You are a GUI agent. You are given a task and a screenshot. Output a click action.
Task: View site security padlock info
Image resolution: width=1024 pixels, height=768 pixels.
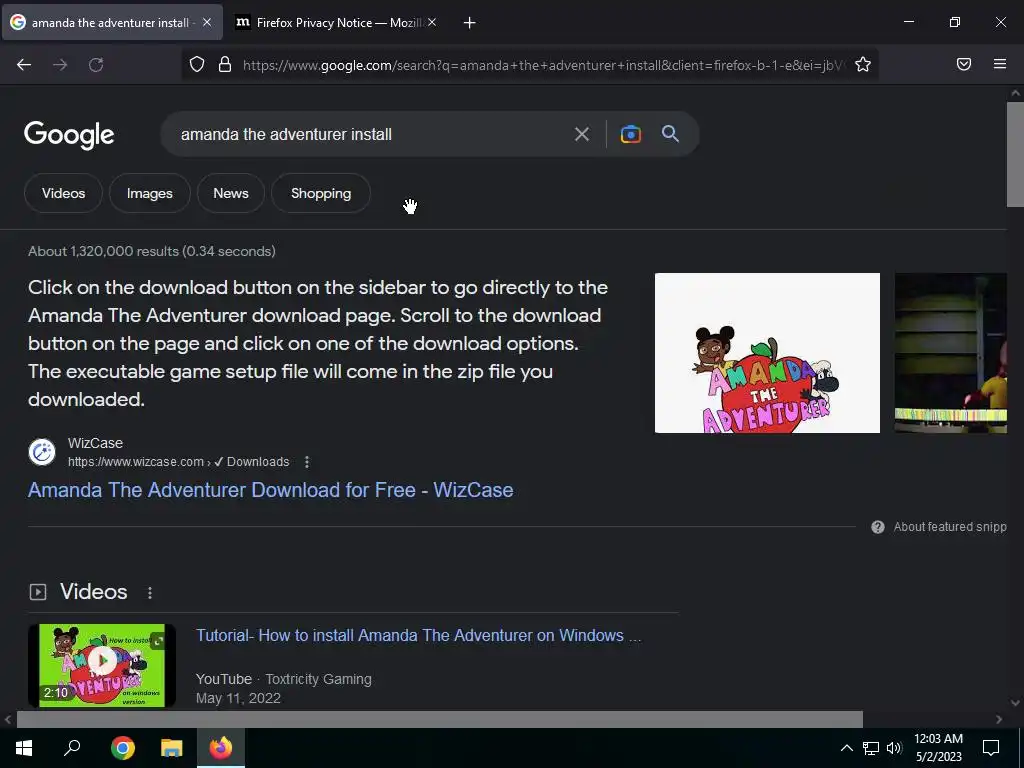point(225,64)
